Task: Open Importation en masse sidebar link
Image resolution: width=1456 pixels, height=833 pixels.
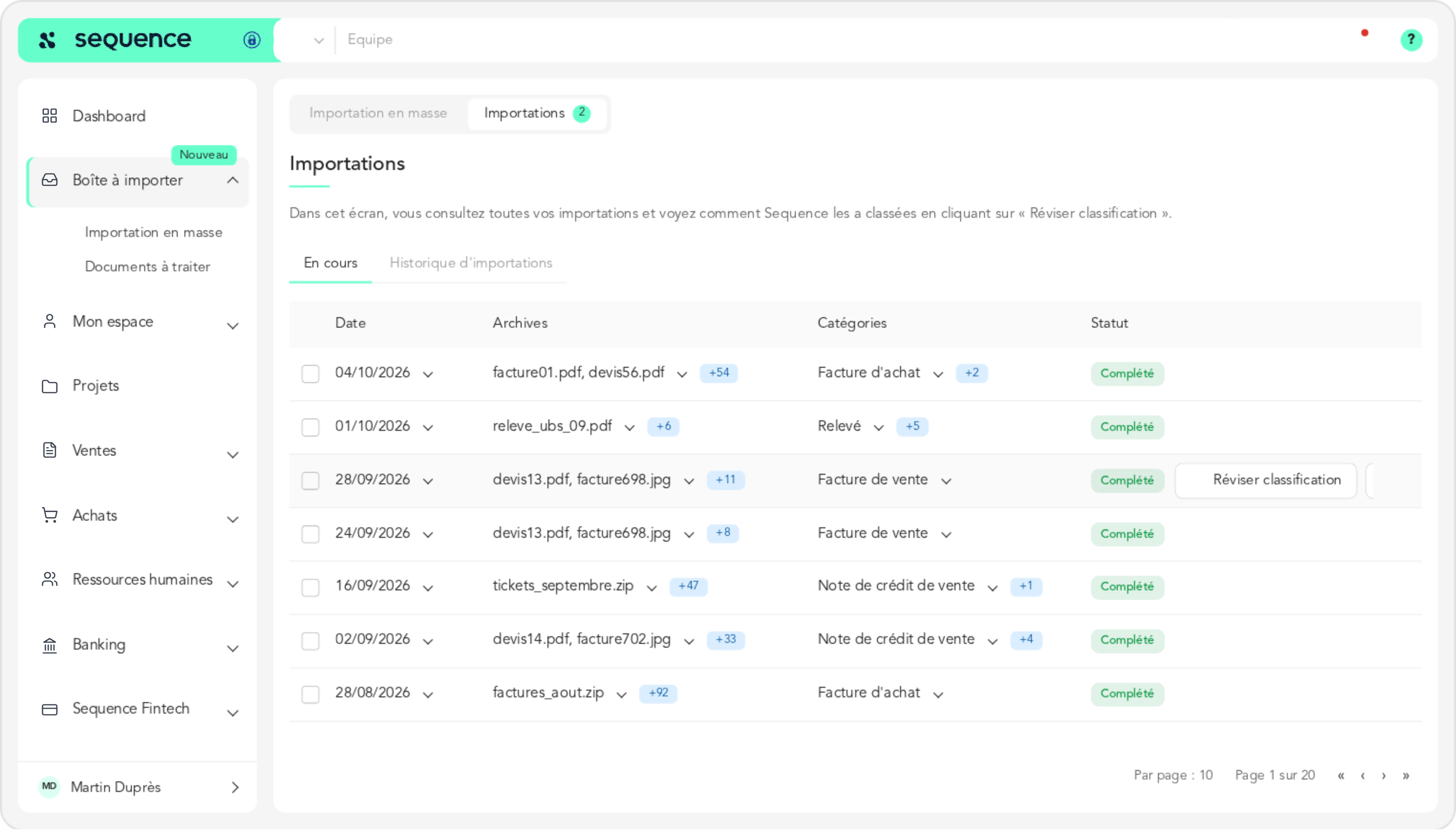Action: (x=153, y=233)
